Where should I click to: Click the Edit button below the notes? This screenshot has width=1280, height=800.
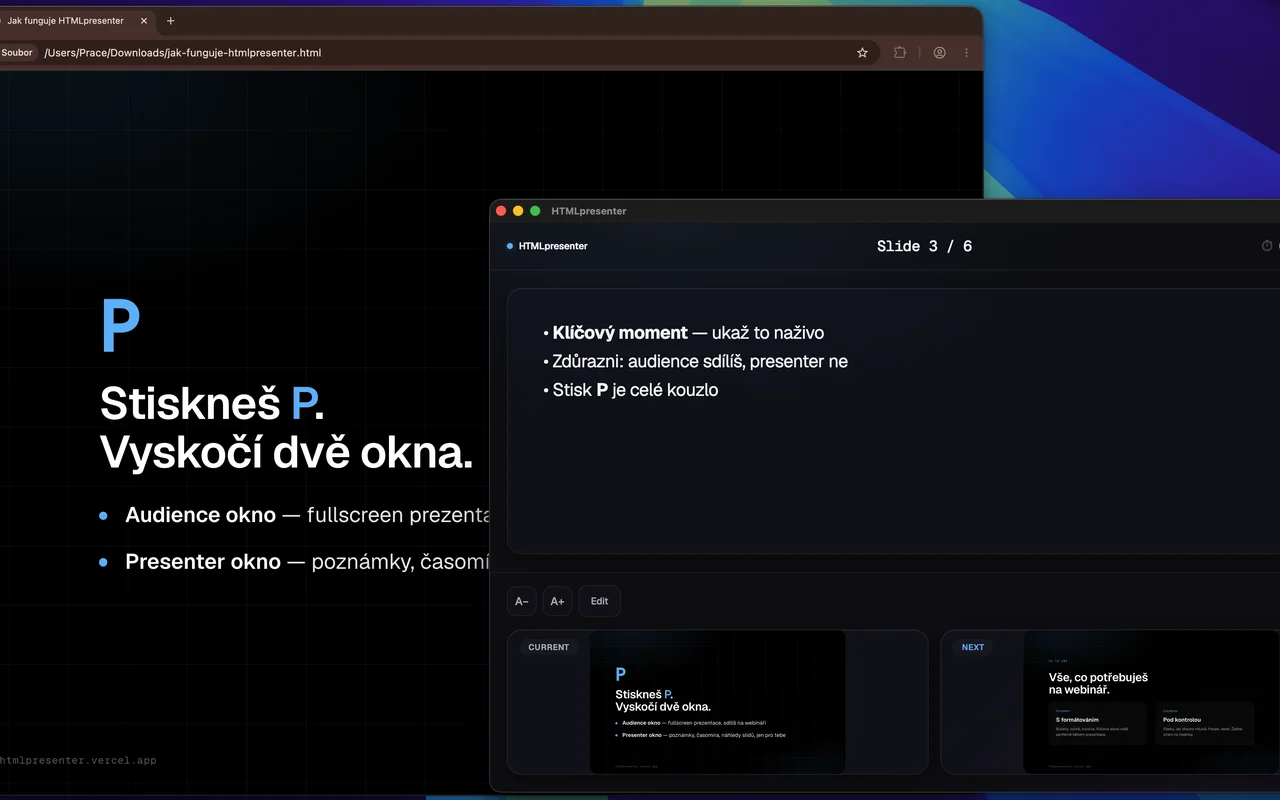coord(600,601)
